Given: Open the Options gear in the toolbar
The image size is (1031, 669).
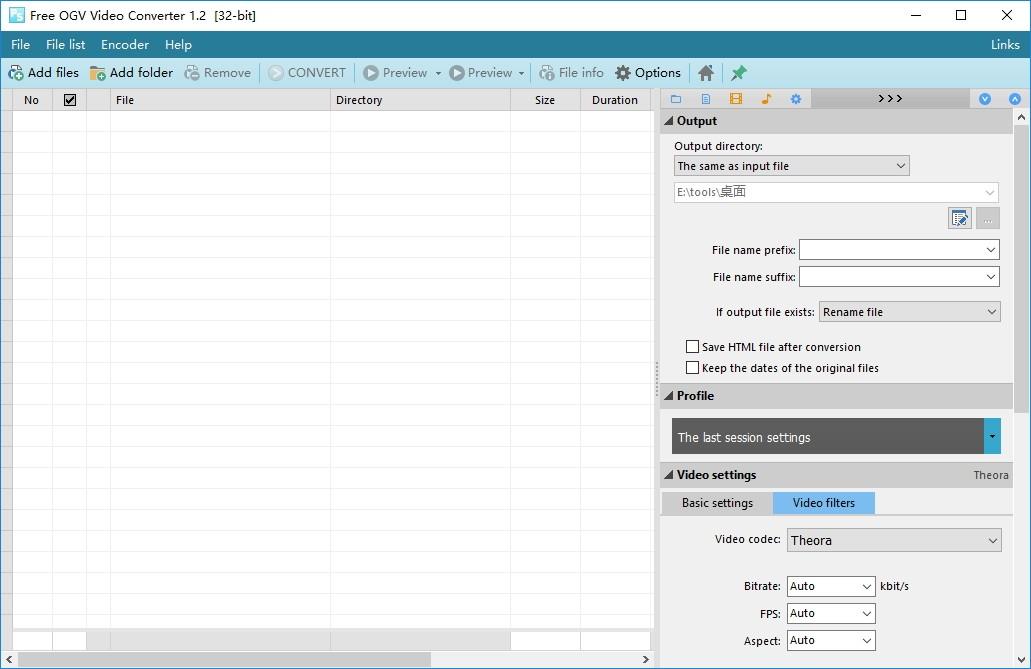Looking at the screenshot, I should point(648,73).
